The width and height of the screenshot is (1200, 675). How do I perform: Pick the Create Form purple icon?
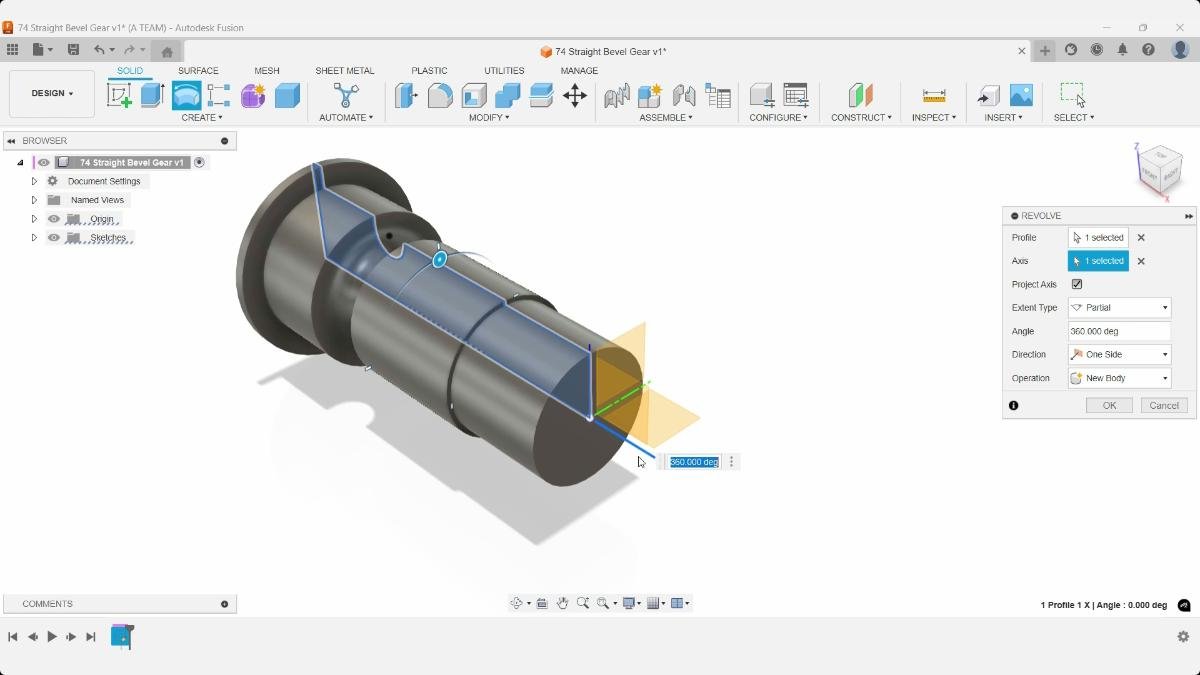(253, 95)
